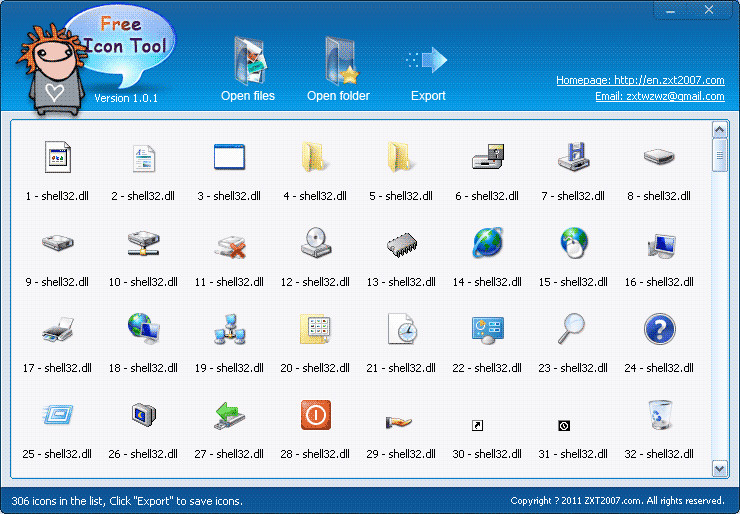Select the folder icon 4 - shell32.dll

click(x=315, y=171)
